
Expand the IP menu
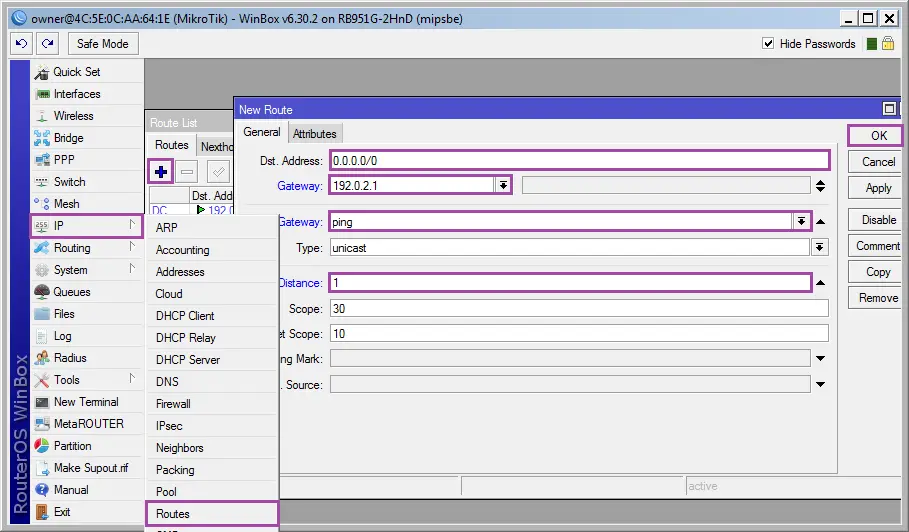pyautogui.click(x=87, y=226)
